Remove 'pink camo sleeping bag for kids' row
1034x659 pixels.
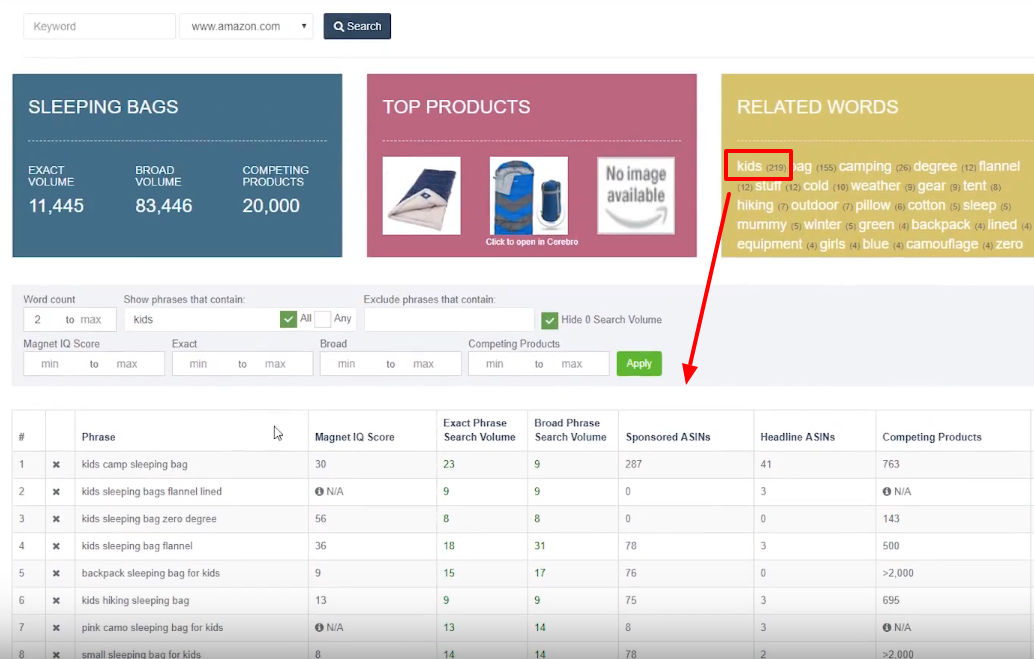56,628
